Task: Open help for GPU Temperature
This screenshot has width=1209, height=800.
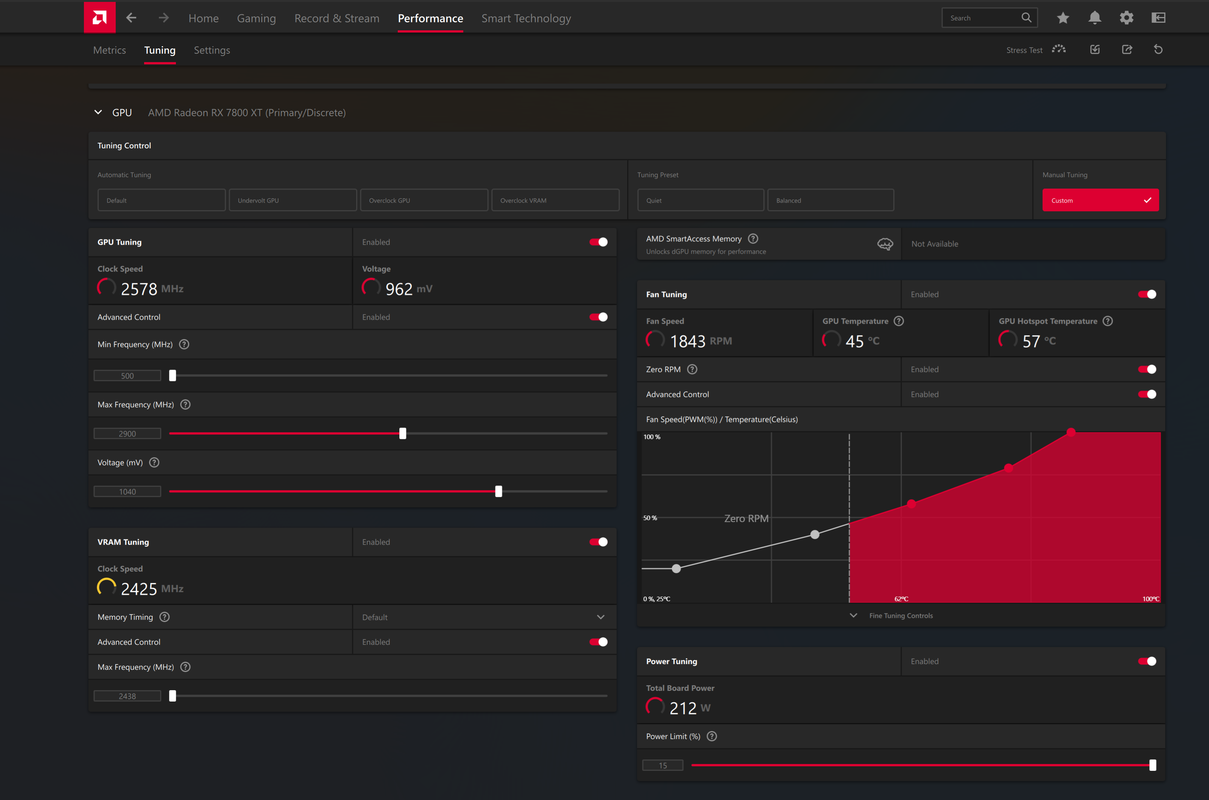Action: click(x=899, y=321)
